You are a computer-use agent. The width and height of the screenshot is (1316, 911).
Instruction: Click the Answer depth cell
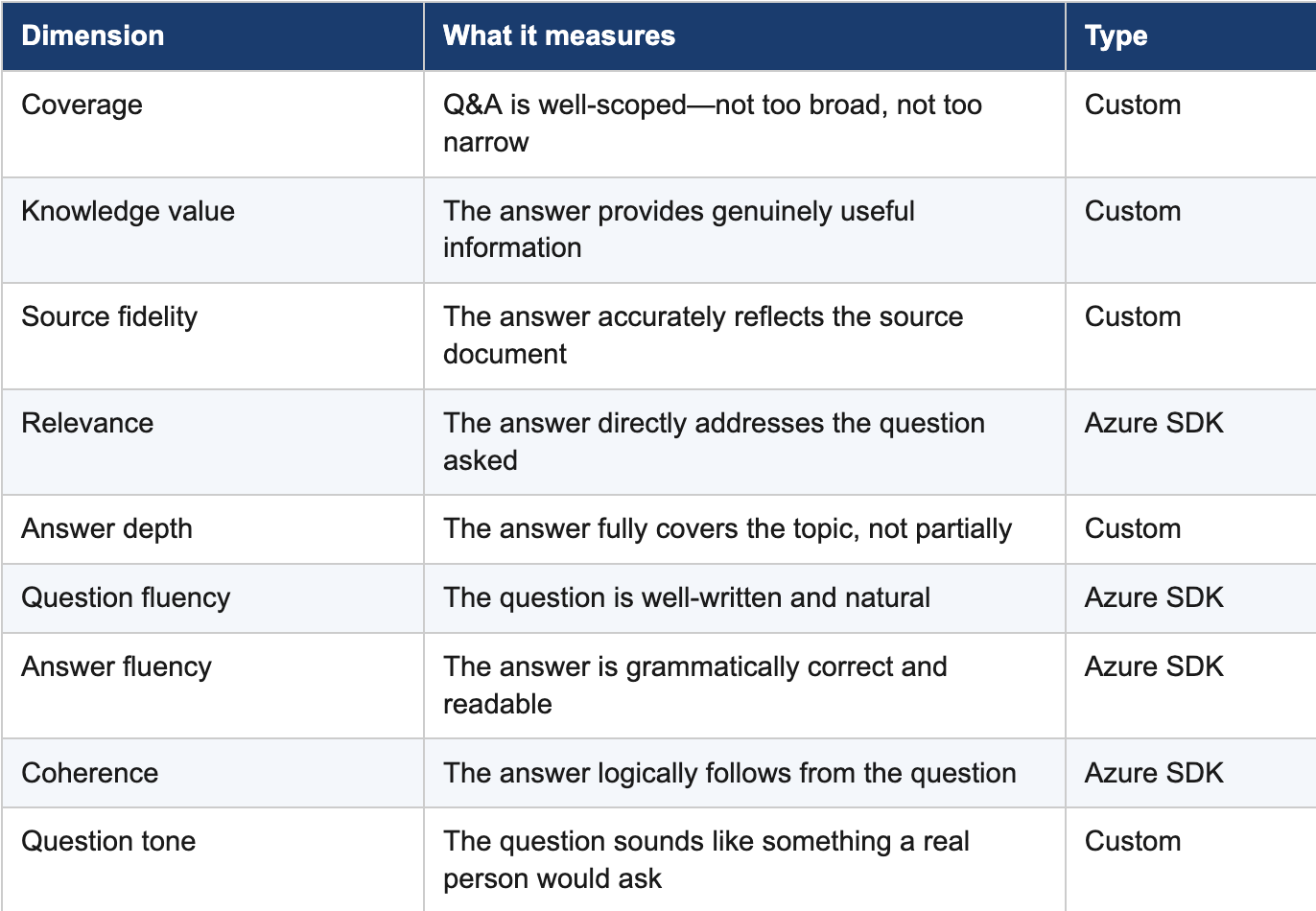coord(106,529)
